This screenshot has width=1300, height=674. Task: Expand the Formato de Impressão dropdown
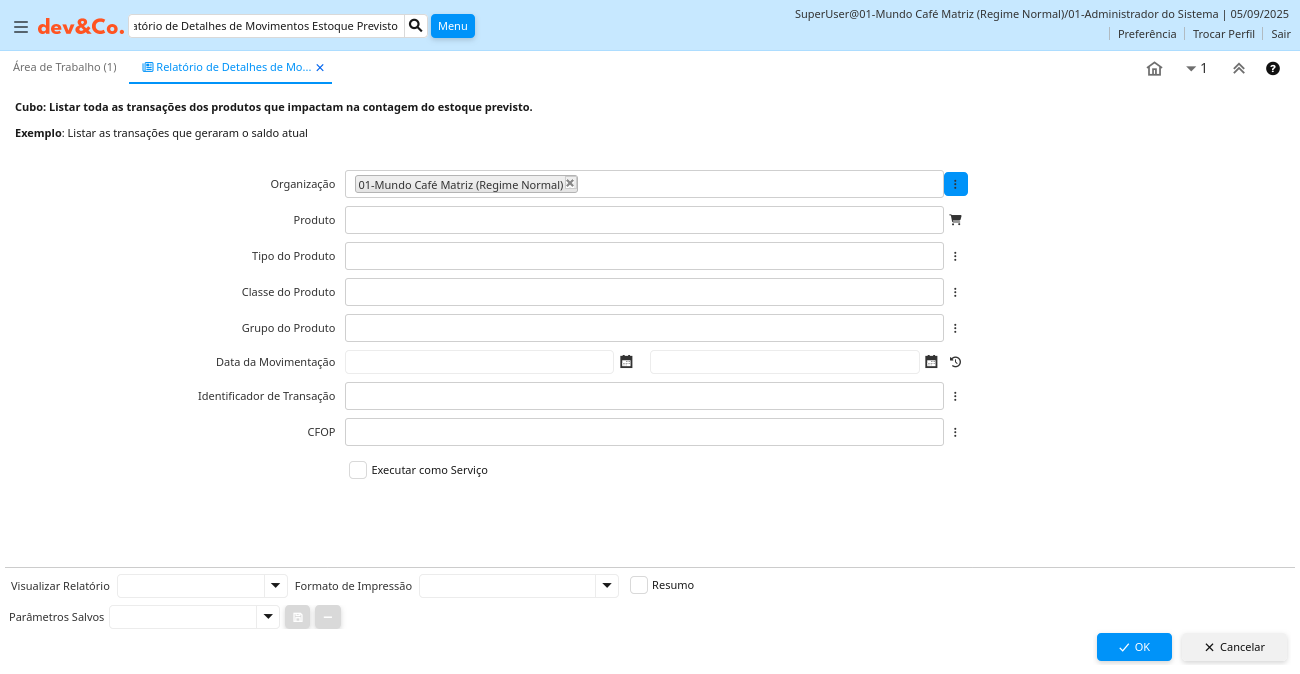607,586
